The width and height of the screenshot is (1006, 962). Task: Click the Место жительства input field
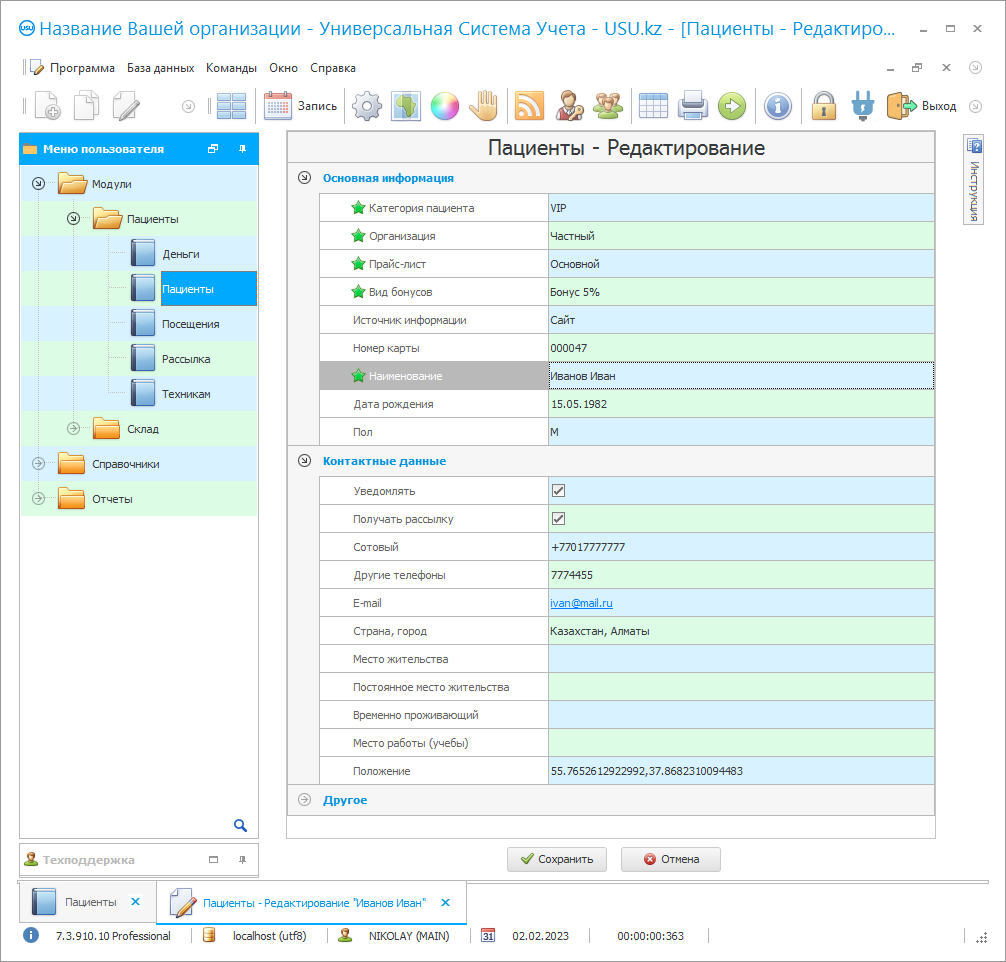[x=740, y=660]
